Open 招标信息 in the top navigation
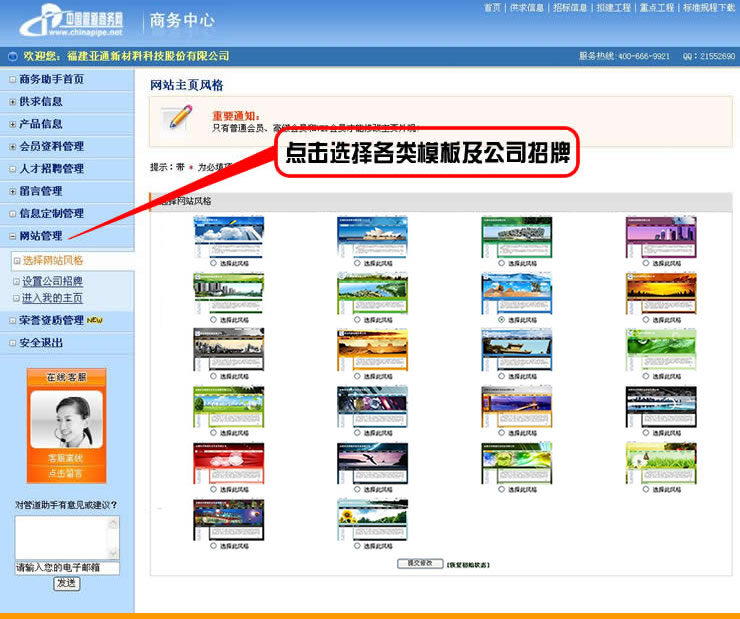The image size is (740, 619). [x=569, y=7]
